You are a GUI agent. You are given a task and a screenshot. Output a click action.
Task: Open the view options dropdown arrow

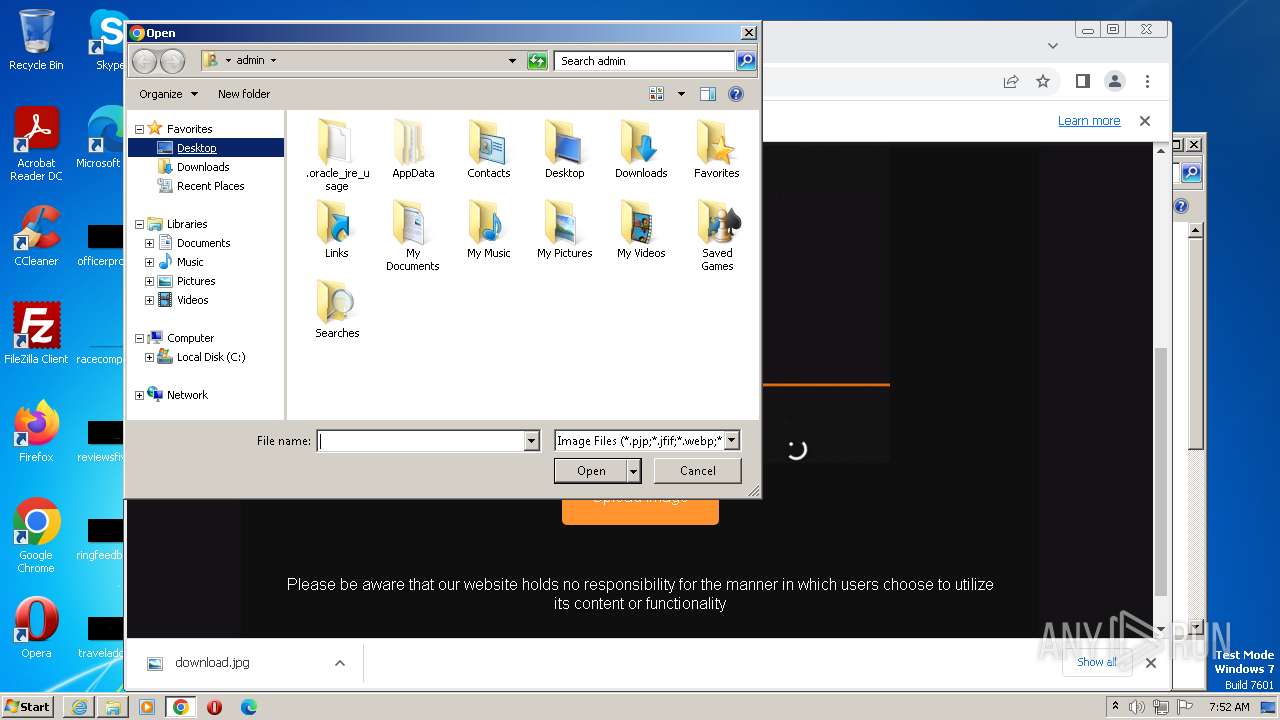pos(681,94)
